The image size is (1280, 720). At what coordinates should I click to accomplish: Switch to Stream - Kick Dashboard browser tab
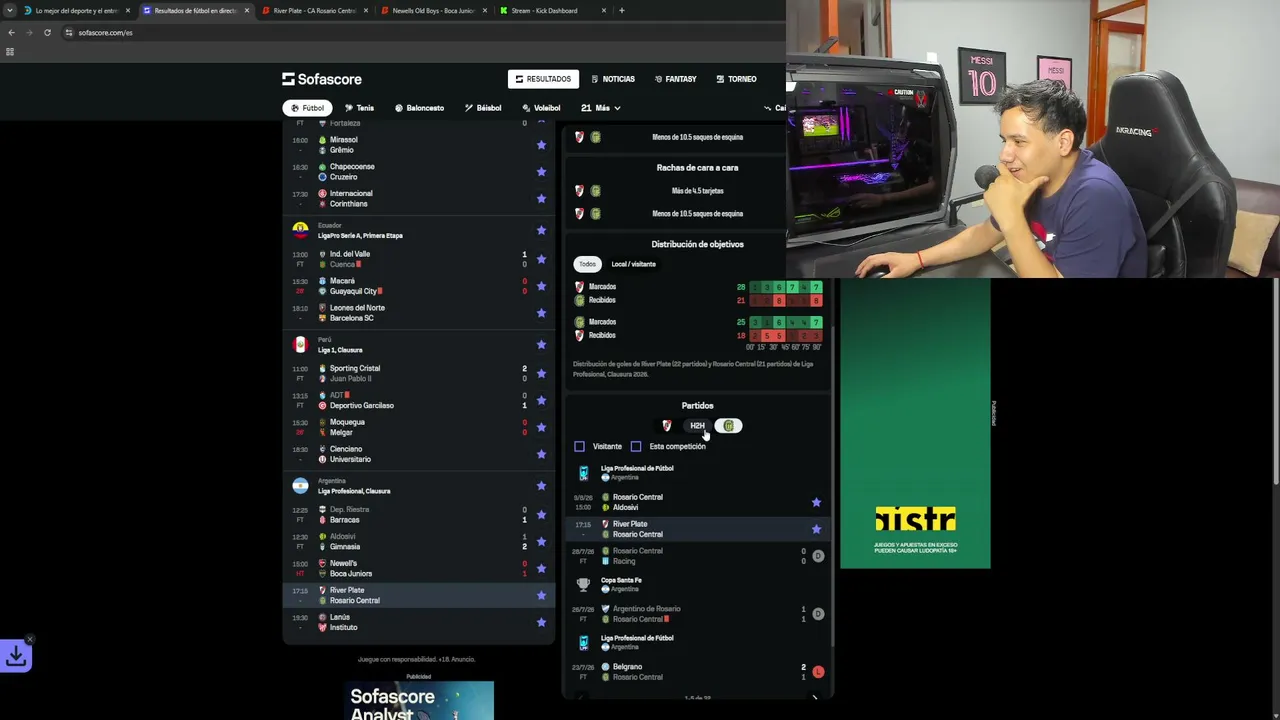(552, 11)
